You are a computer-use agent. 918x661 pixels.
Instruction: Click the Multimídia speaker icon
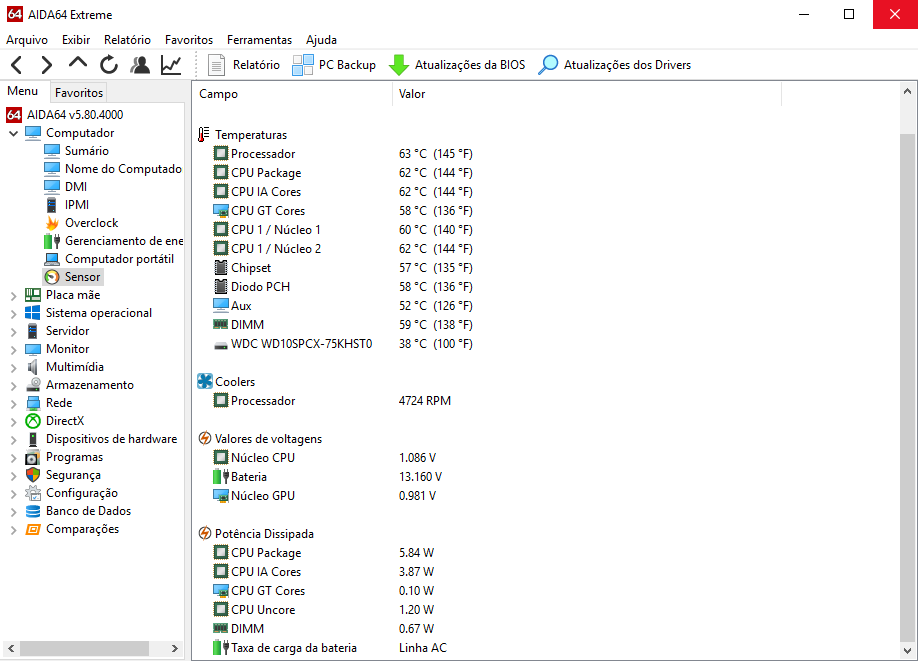33,367
